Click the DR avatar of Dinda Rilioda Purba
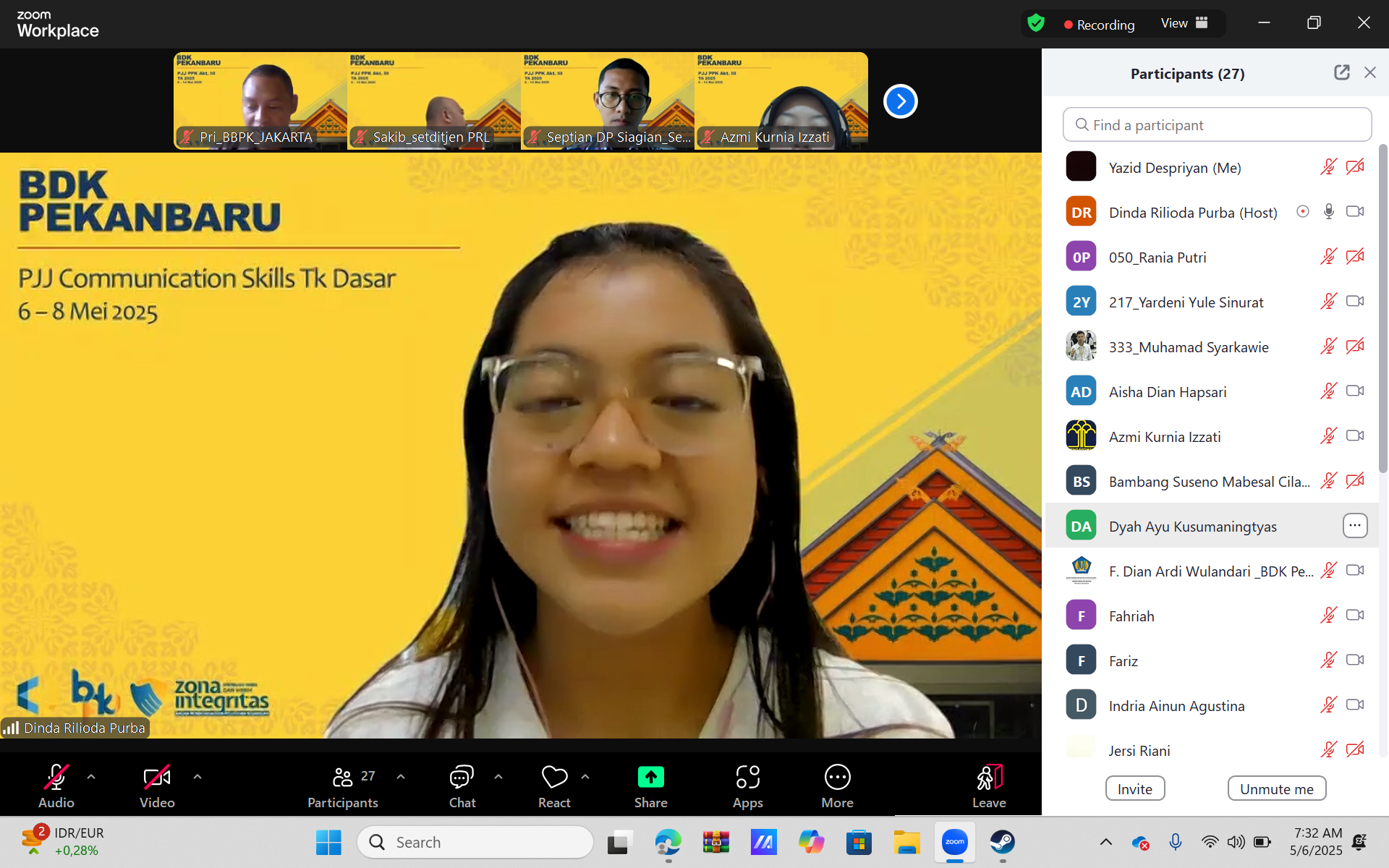The height and width of the screenshot is (868, 1389). (1081, 212)
